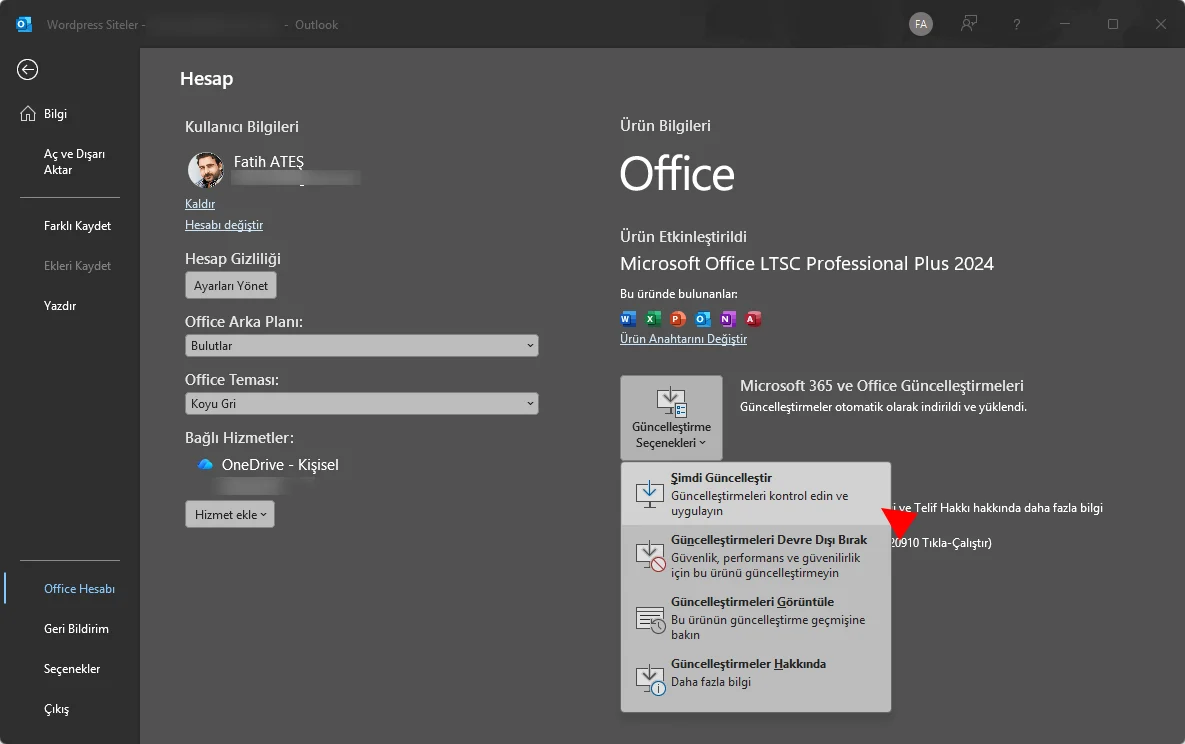Click the Ürün Etkinleştirildi label
1185x744 pixels.
[x=683, y=237]
